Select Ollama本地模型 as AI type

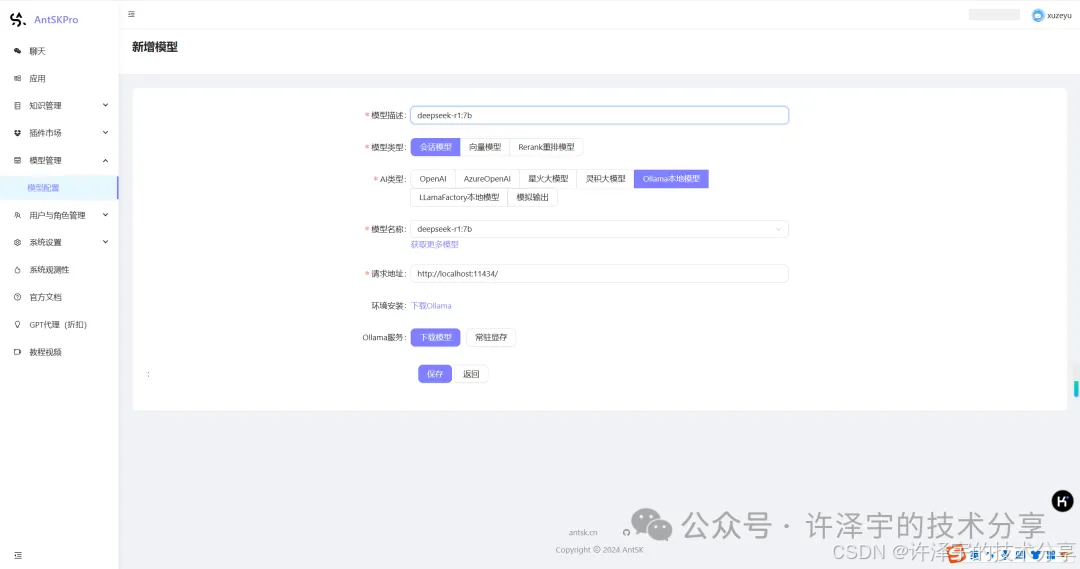coord(671,178)
